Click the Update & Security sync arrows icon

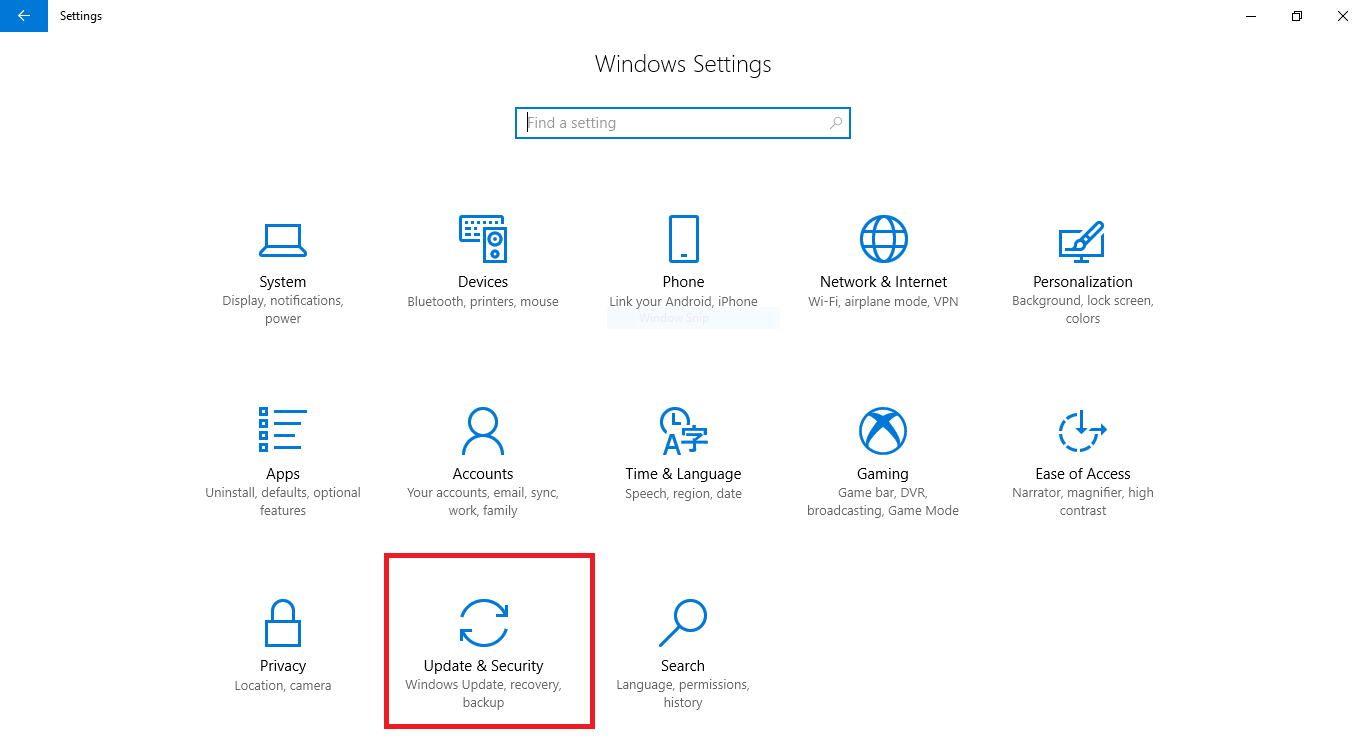[x=483, y=622]
